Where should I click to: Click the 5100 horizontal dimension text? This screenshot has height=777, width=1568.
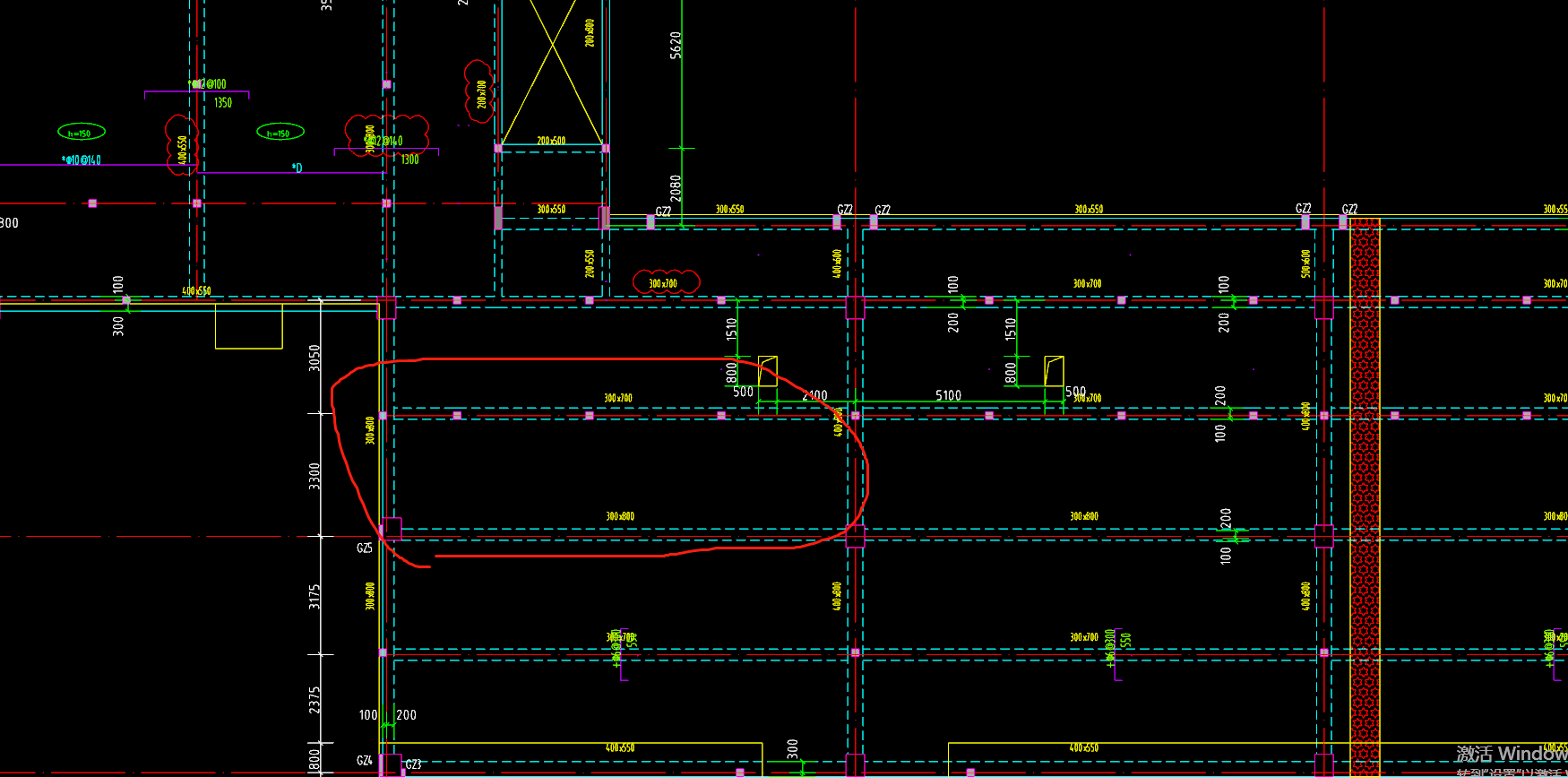click(948, 395)
